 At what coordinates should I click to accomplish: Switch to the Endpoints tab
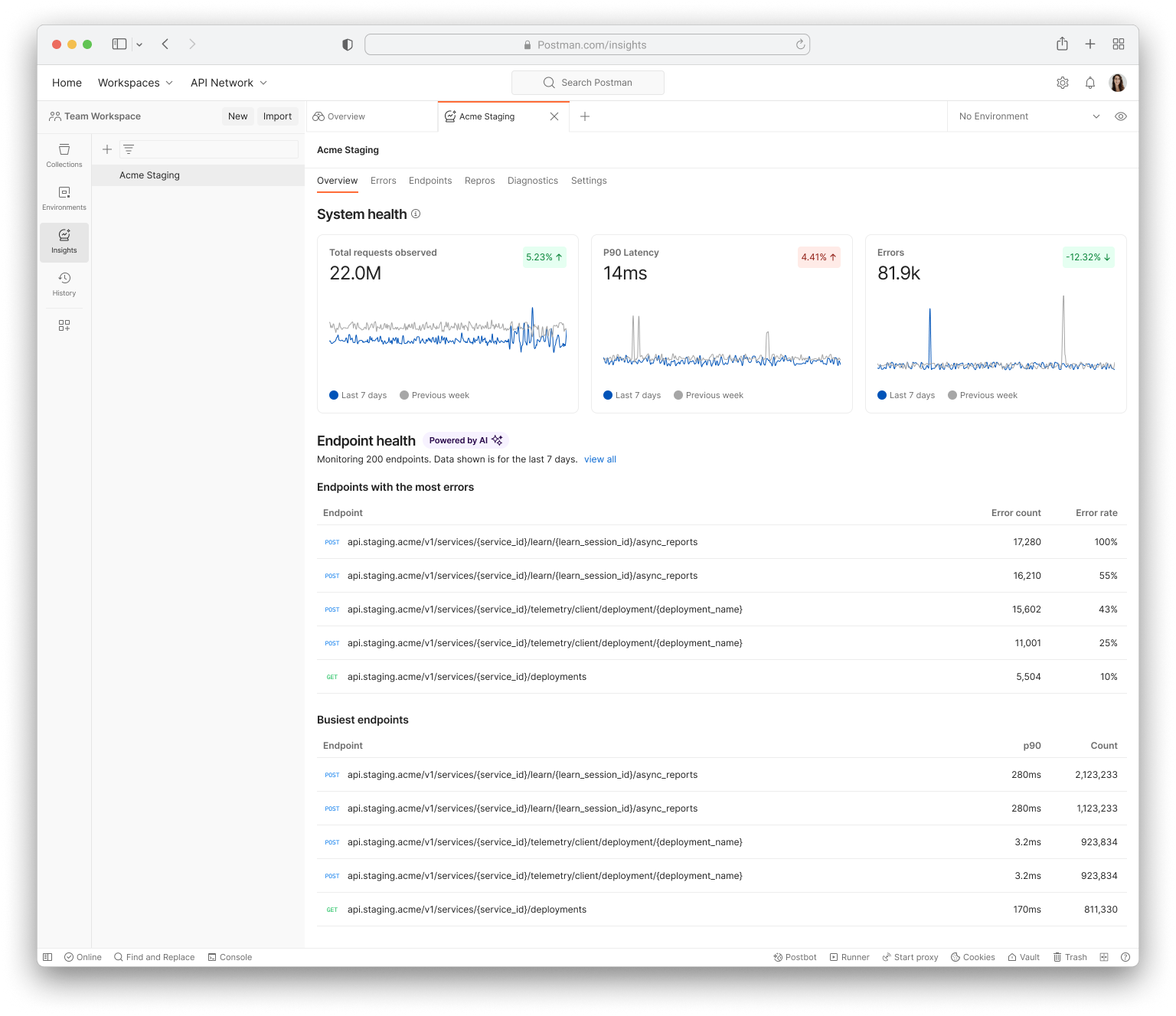click(x=430, y=181)
